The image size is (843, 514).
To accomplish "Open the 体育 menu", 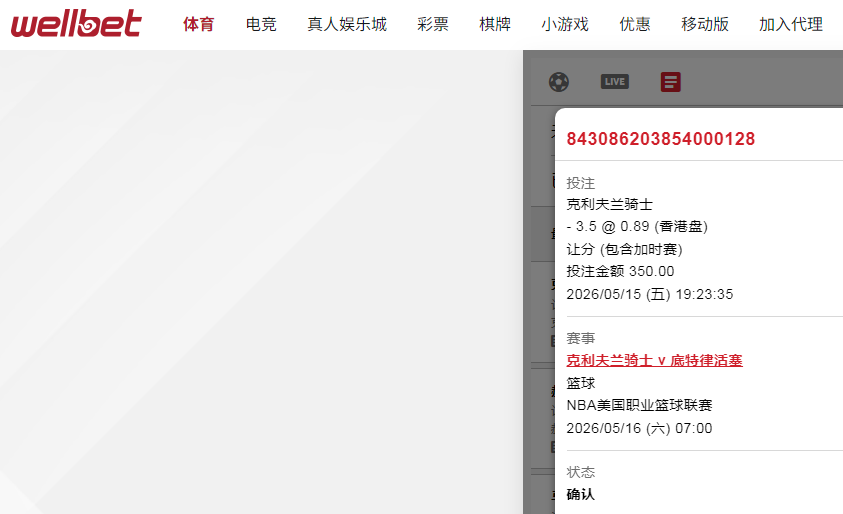I will 199,24.
